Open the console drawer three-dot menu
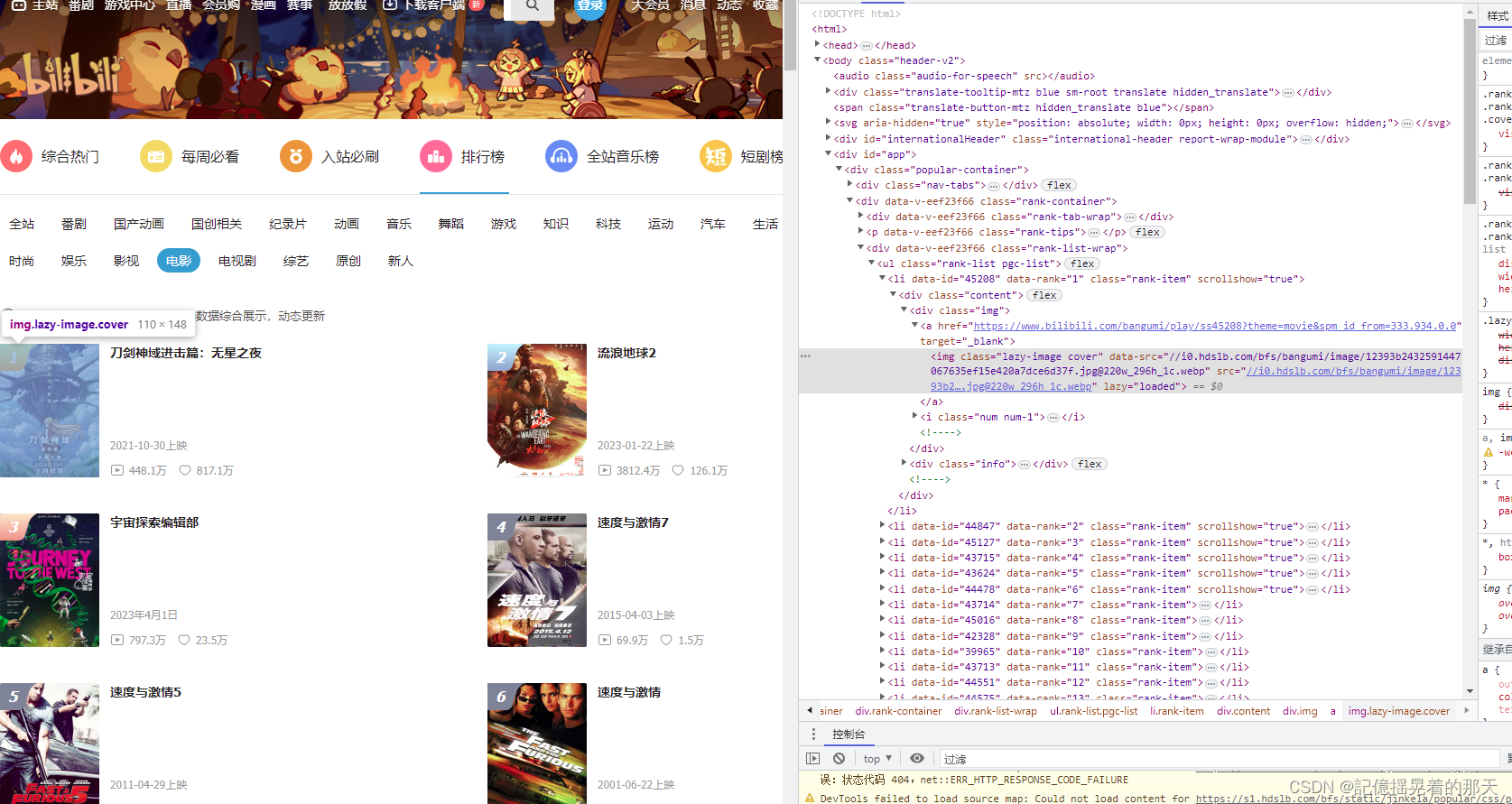The height and width of the screenshot is (804, 1512). coord(813,734)
